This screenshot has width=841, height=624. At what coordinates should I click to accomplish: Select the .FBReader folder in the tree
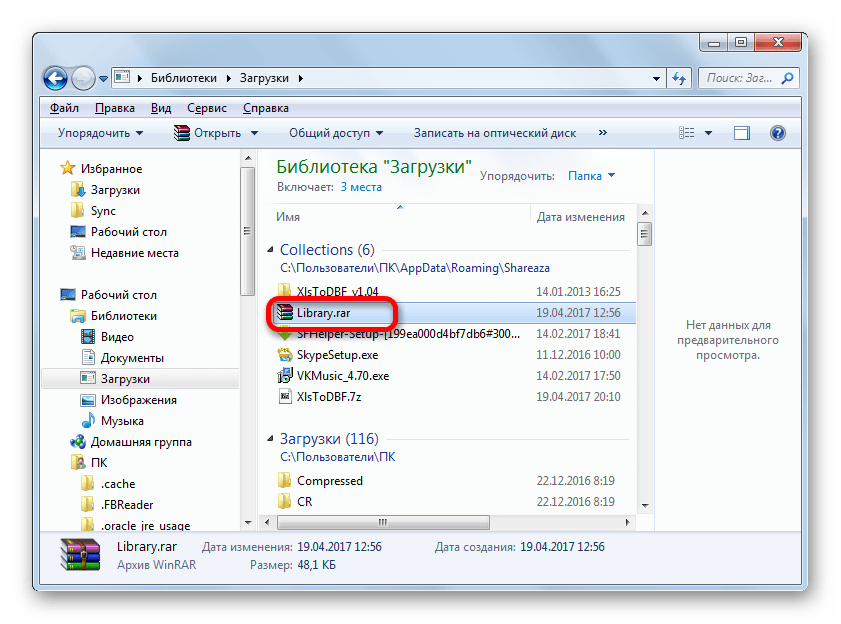click(x=127, y=505)
